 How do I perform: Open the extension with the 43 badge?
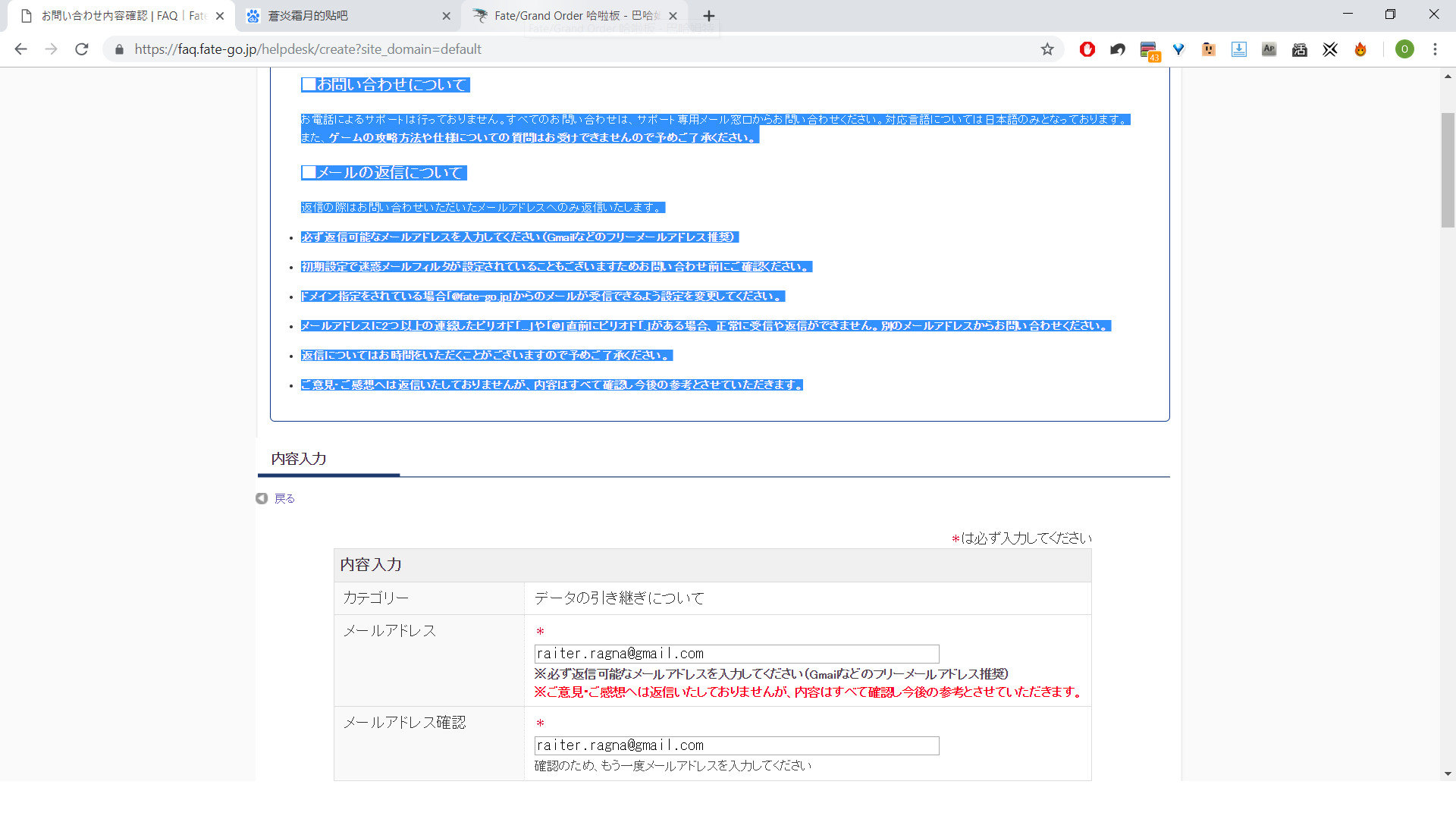[1149, 51]
